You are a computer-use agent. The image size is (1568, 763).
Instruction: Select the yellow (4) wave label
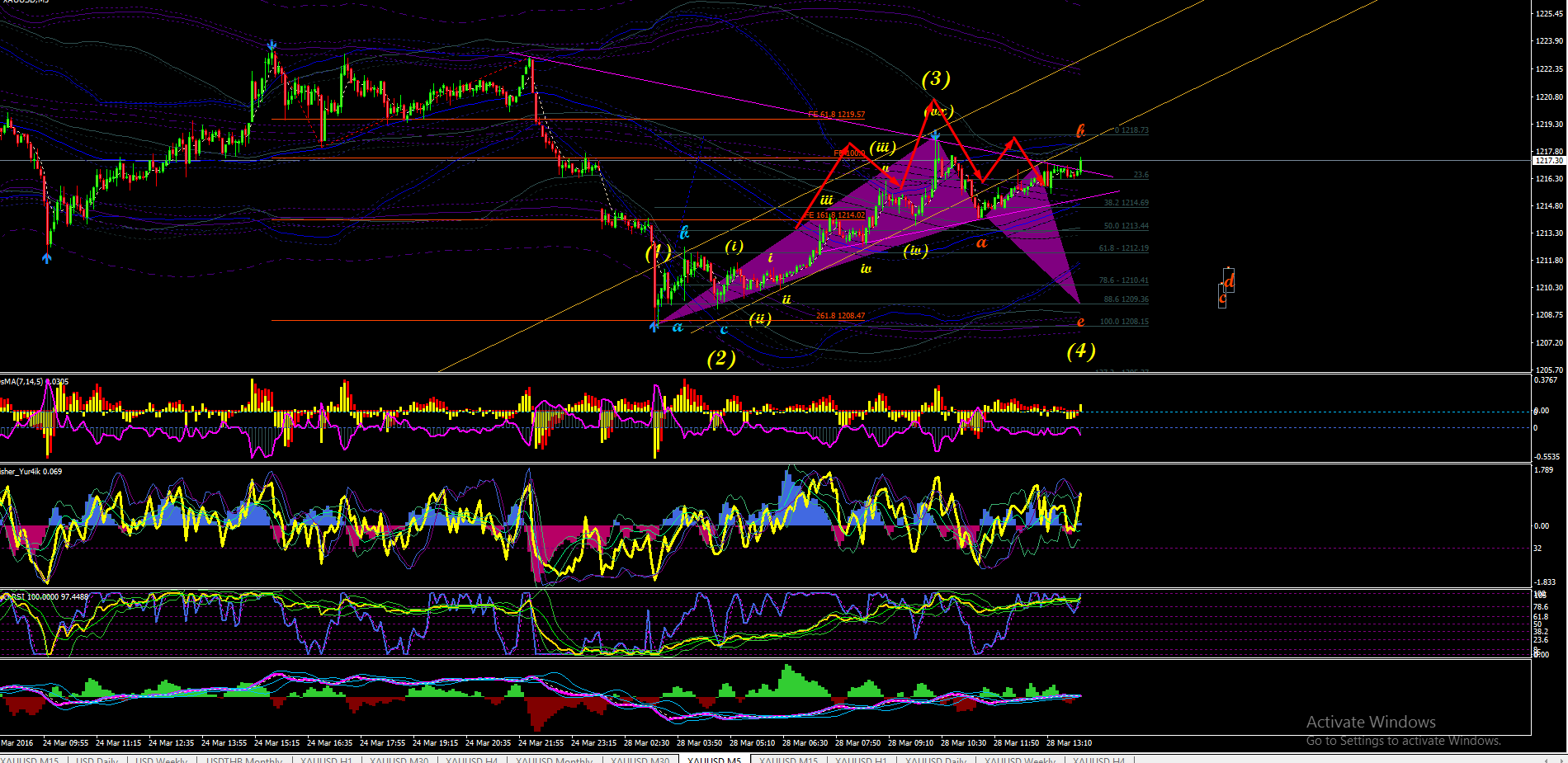click(1081, 351)
